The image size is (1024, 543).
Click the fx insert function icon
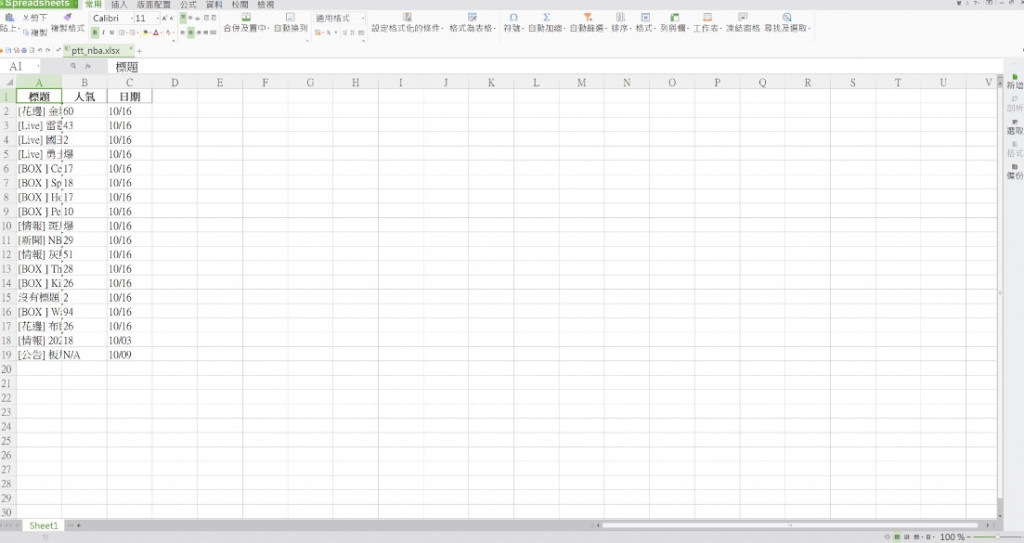click(88, 66)
